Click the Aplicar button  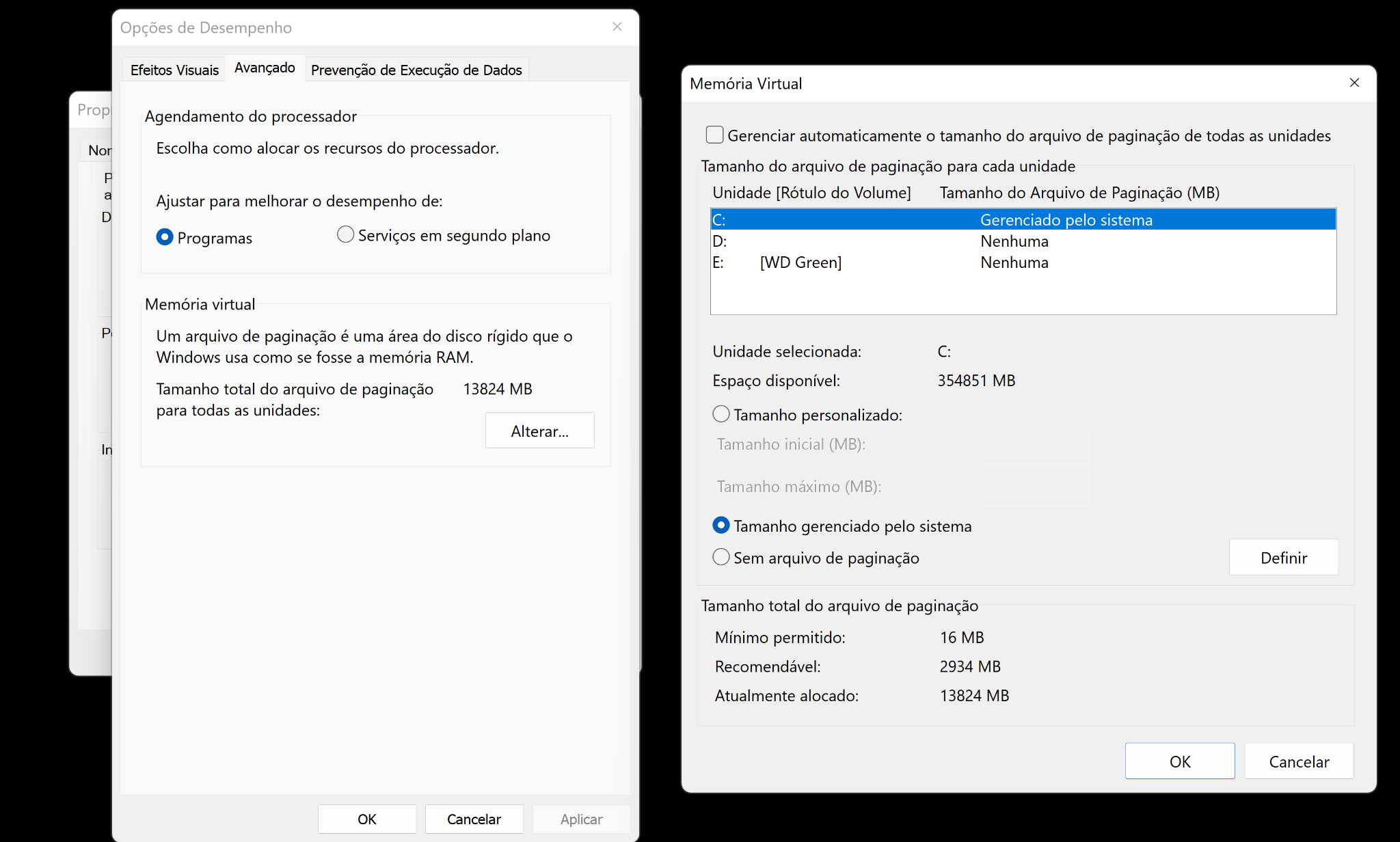tap(581, 819)
